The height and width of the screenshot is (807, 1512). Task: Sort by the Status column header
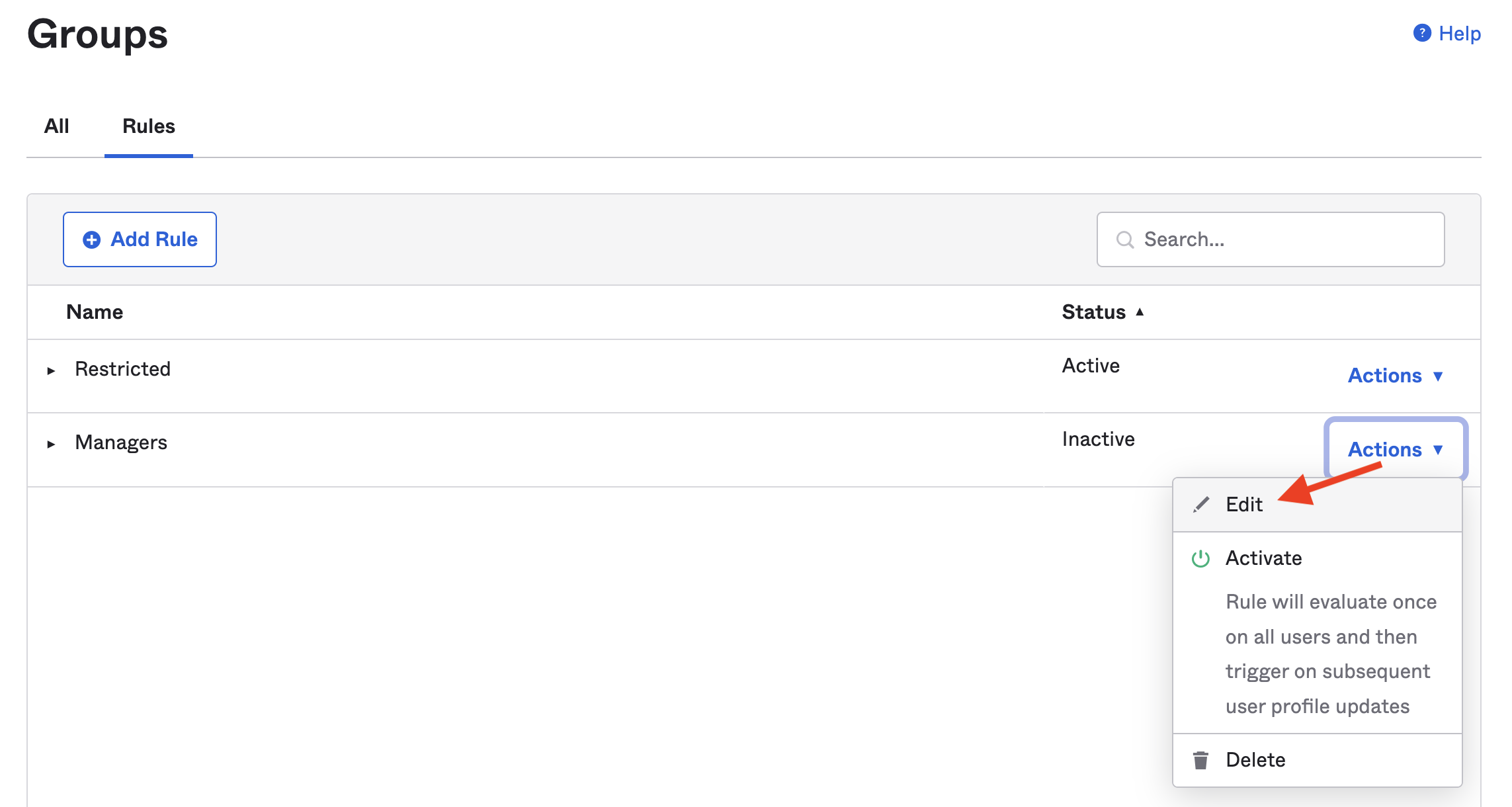tap(1093, 312)
